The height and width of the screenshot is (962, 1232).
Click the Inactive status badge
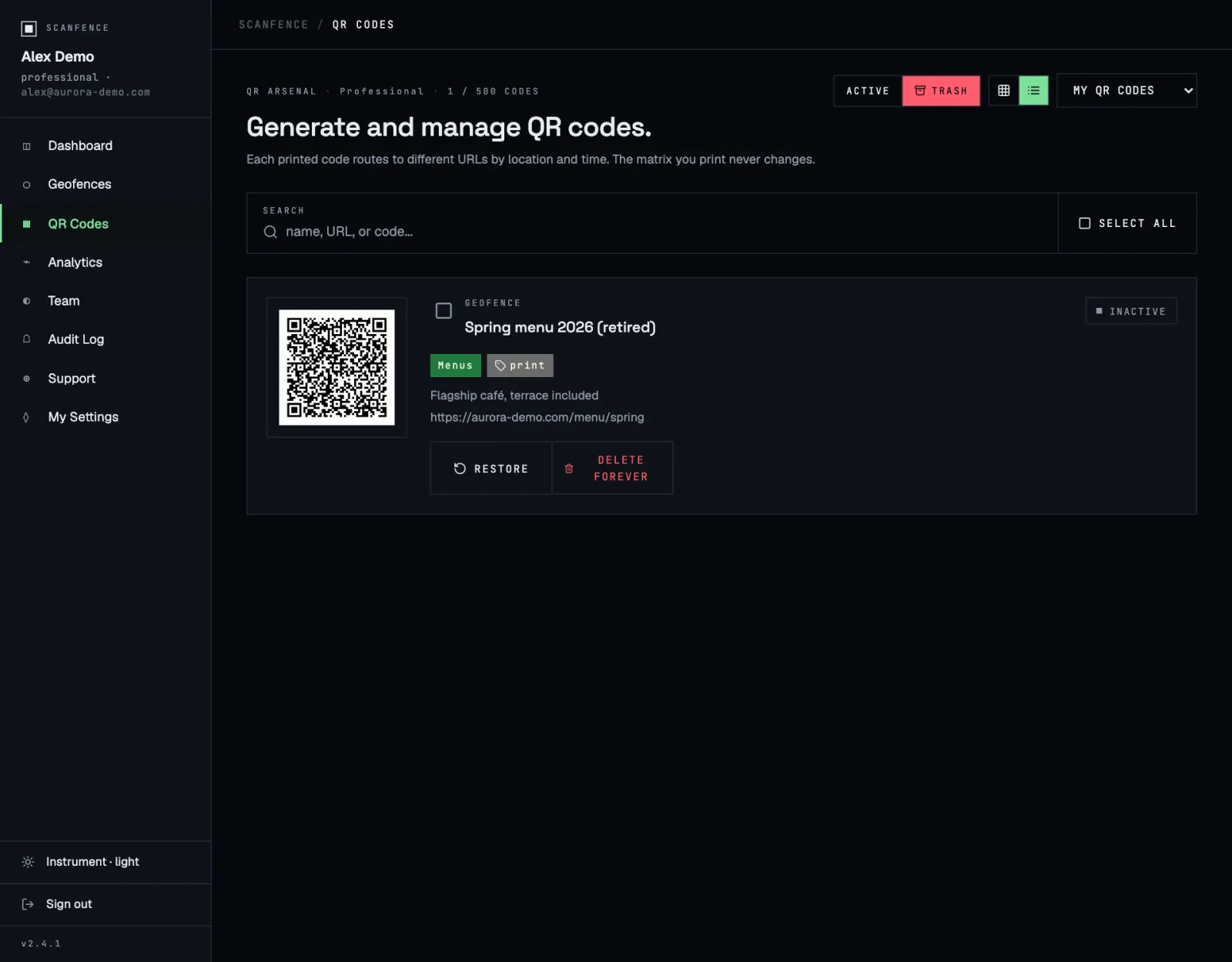pyautogui.click(x=1131, y=311)
